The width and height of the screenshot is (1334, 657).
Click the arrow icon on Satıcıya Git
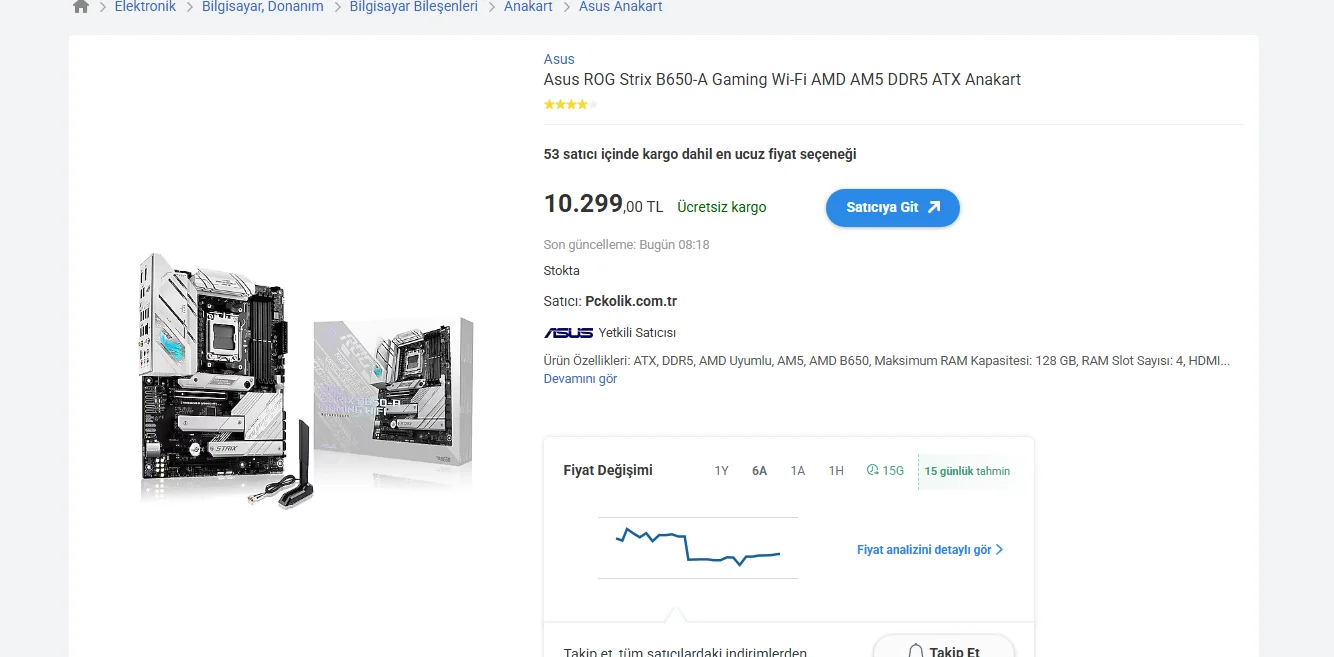[934, 207]
